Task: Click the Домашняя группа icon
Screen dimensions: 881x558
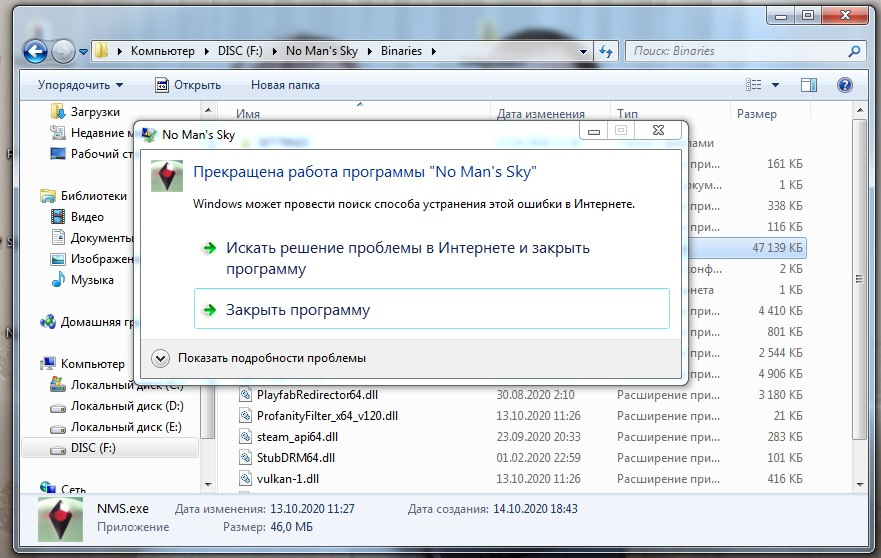Action: click(48, 322)
